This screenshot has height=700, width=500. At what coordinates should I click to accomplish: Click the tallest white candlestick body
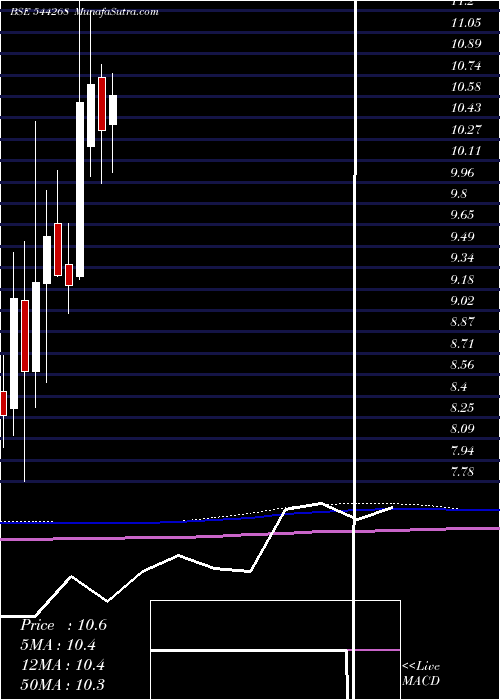pyautogui.click(x=80, y=190)
